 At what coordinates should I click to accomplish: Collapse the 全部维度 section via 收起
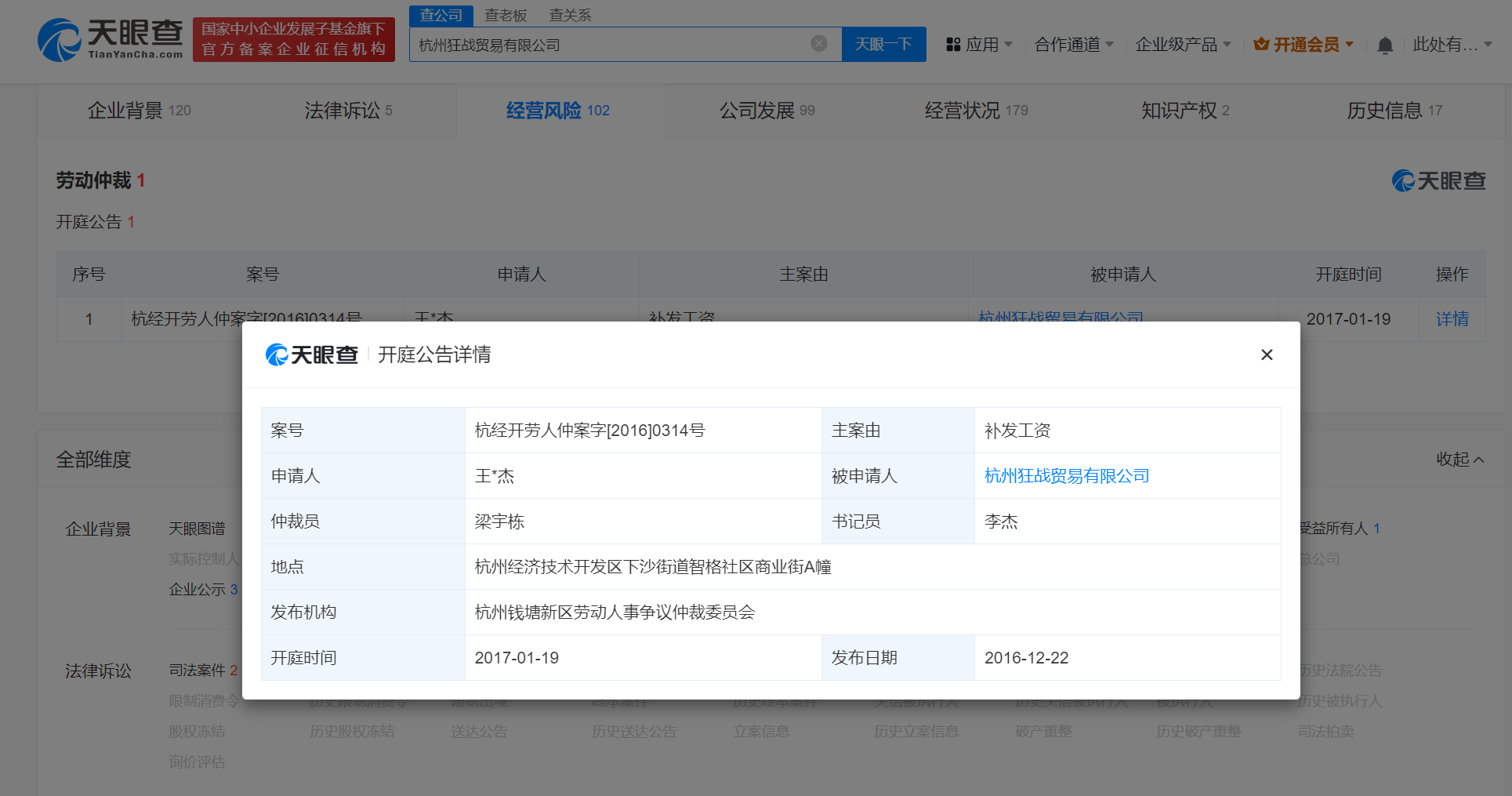1459,460
